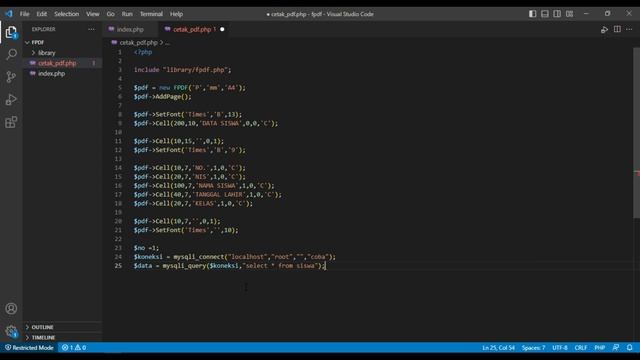This screenshot has height=360, width=640.
Task: Click Restricted Mode in status bar
Action: point(29,348)
